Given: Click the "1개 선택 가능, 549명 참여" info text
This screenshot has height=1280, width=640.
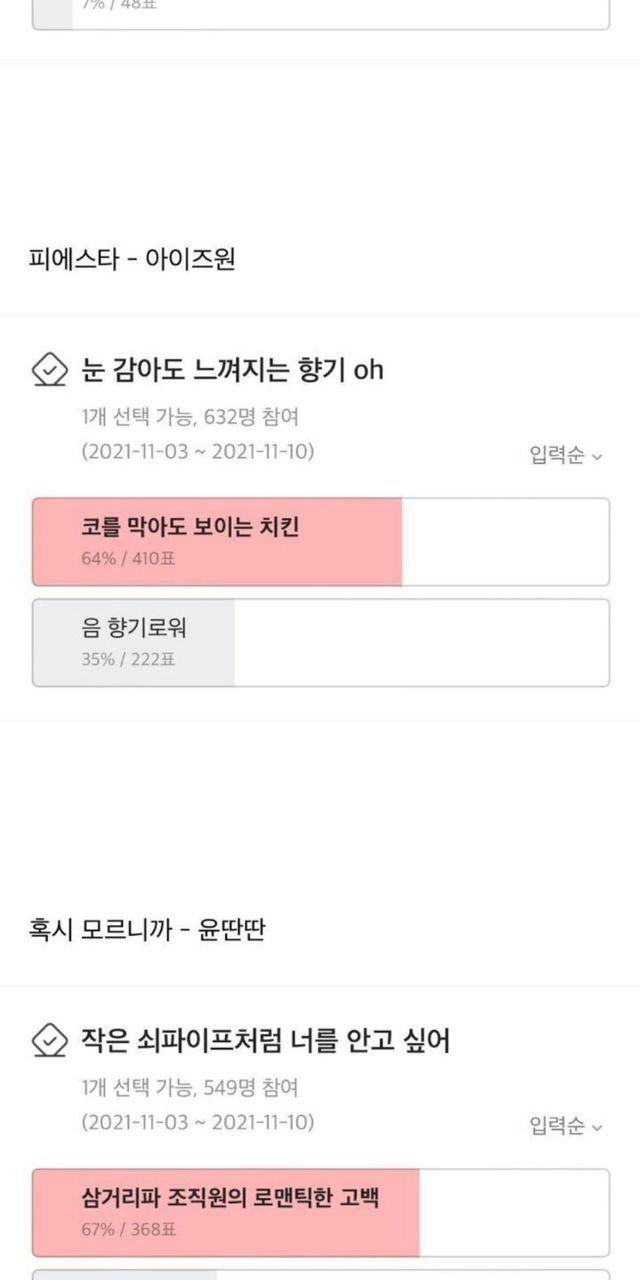Looking at the screenshot, I should [190, 1088].
